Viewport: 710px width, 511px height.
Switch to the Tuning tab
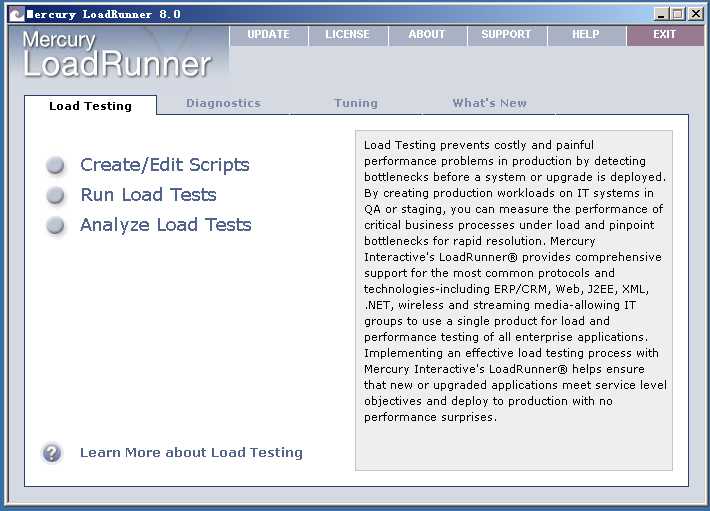pyautogui.click(x=356, y=103)
